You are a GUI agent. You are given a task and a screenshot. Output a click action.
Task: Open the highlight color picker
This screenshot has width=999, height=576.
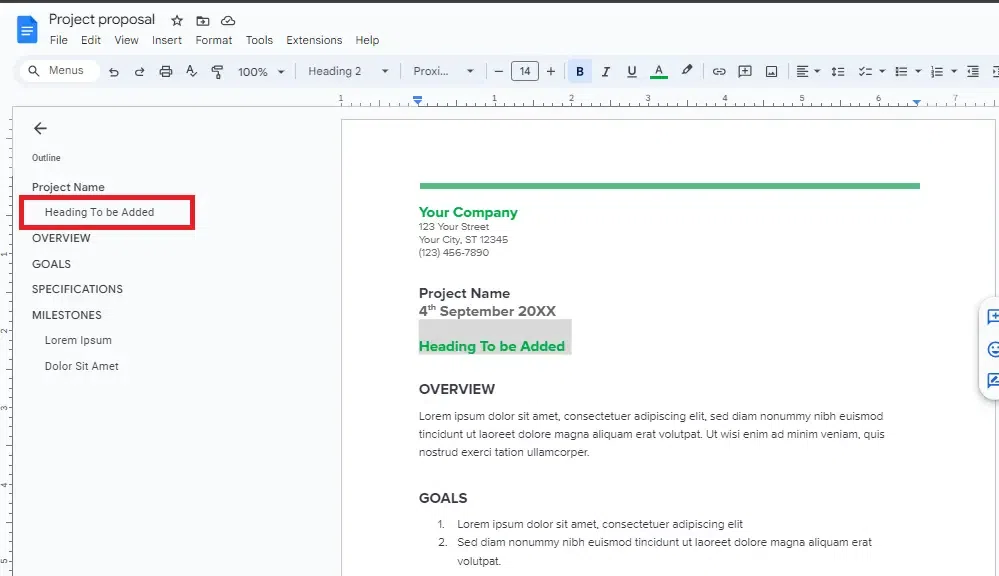(686, 71)
